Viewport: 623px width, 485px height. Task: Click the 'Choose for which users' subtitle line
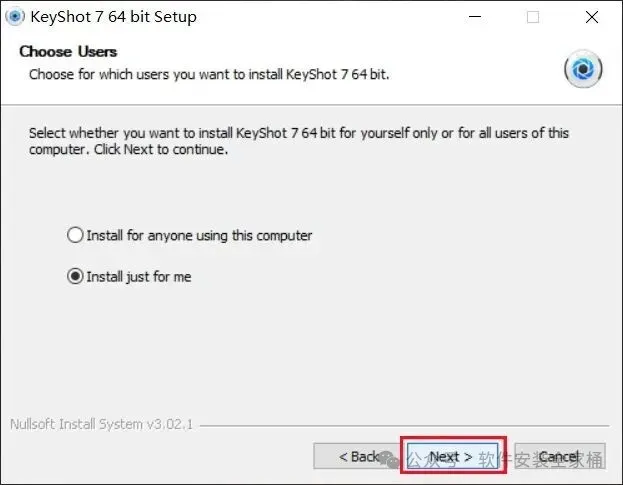(209, 74)
